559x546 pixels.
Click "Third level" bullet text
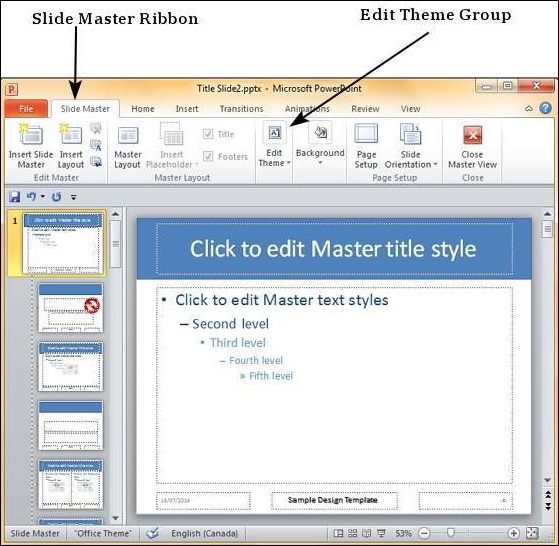pyautogui.click(x=238, y=342)
